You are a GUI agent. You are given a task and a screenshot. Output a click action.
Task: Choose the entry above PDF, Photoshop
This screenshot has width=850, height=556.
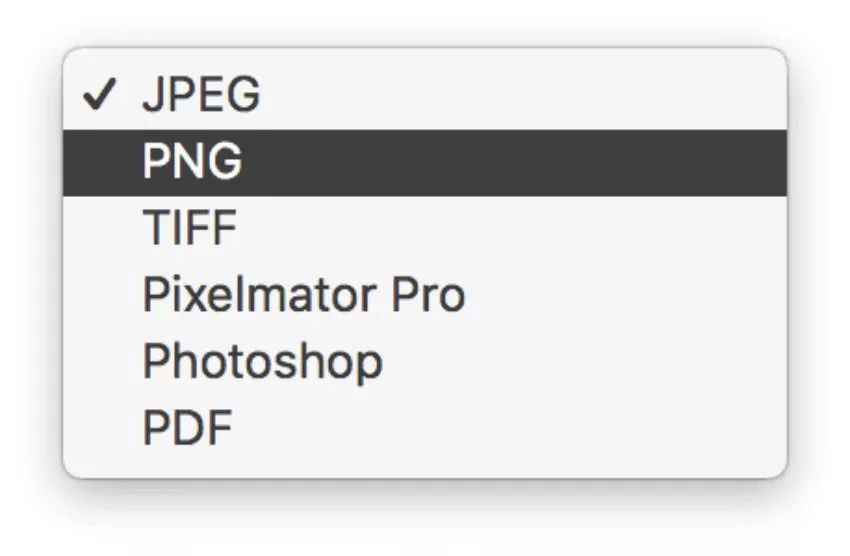[425, 362]
